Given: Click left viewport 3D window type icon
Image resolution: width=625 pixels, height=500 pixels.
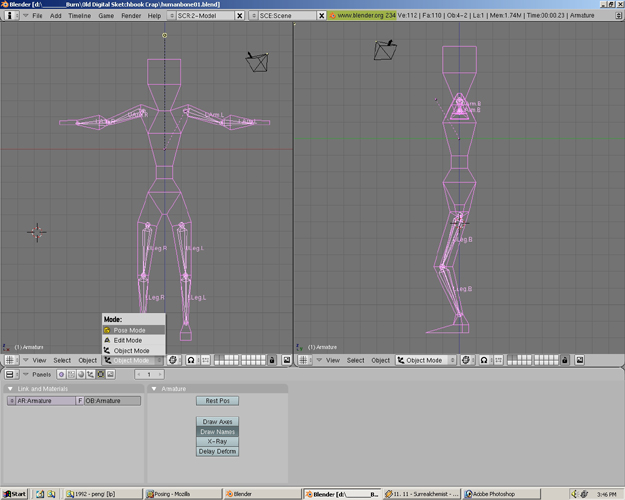Looking at the screenshot, I should click(12, 360).
